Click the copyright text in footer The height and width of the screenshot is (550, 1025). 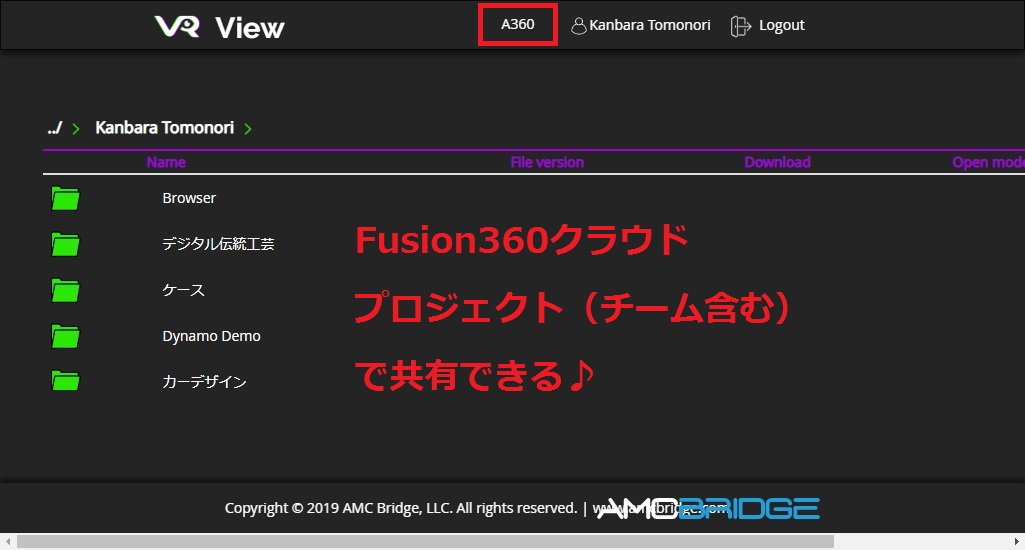[401, 508]
